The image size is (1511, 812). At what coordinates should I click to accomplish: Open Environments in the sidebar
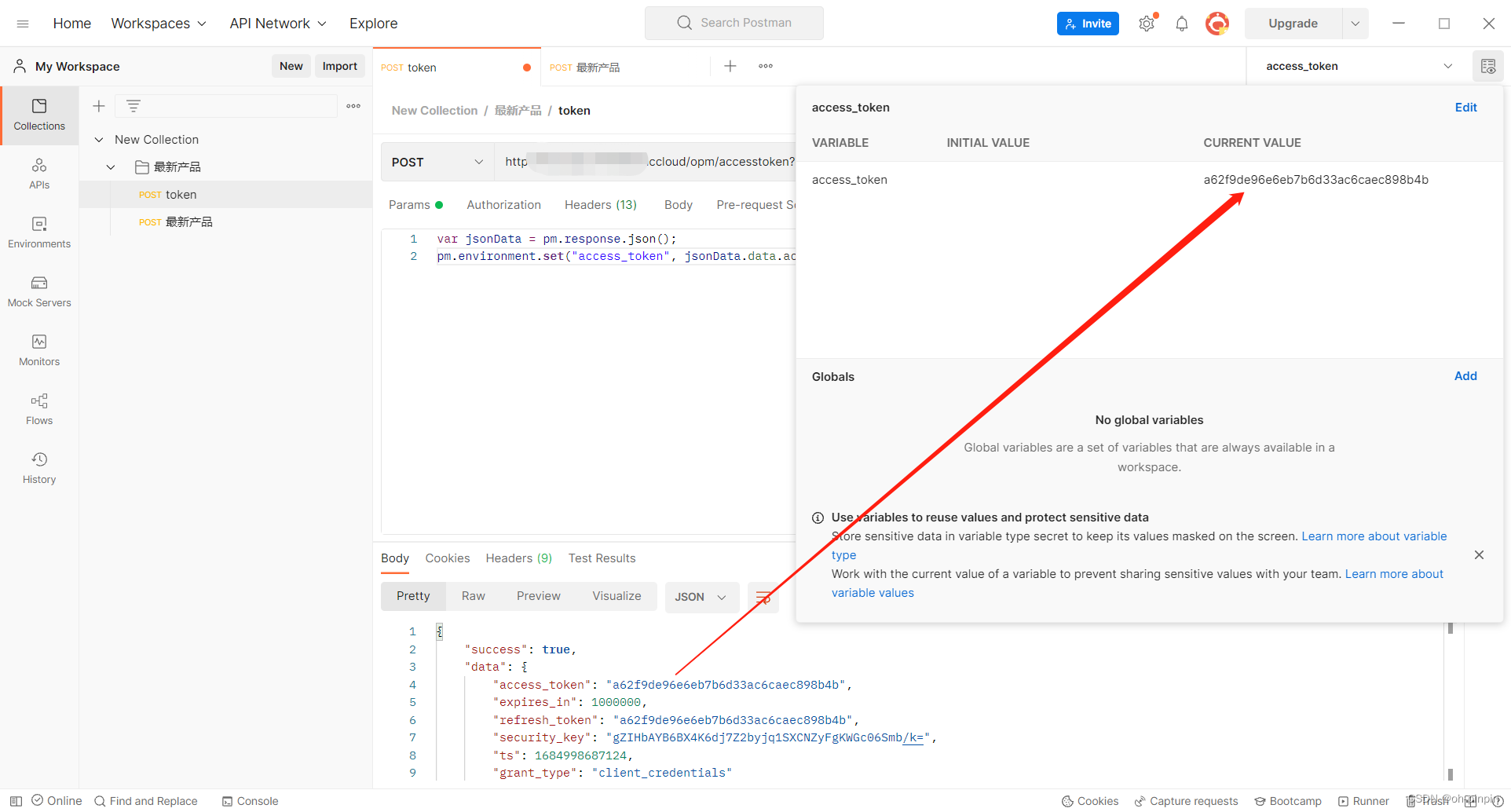point(39,233)
